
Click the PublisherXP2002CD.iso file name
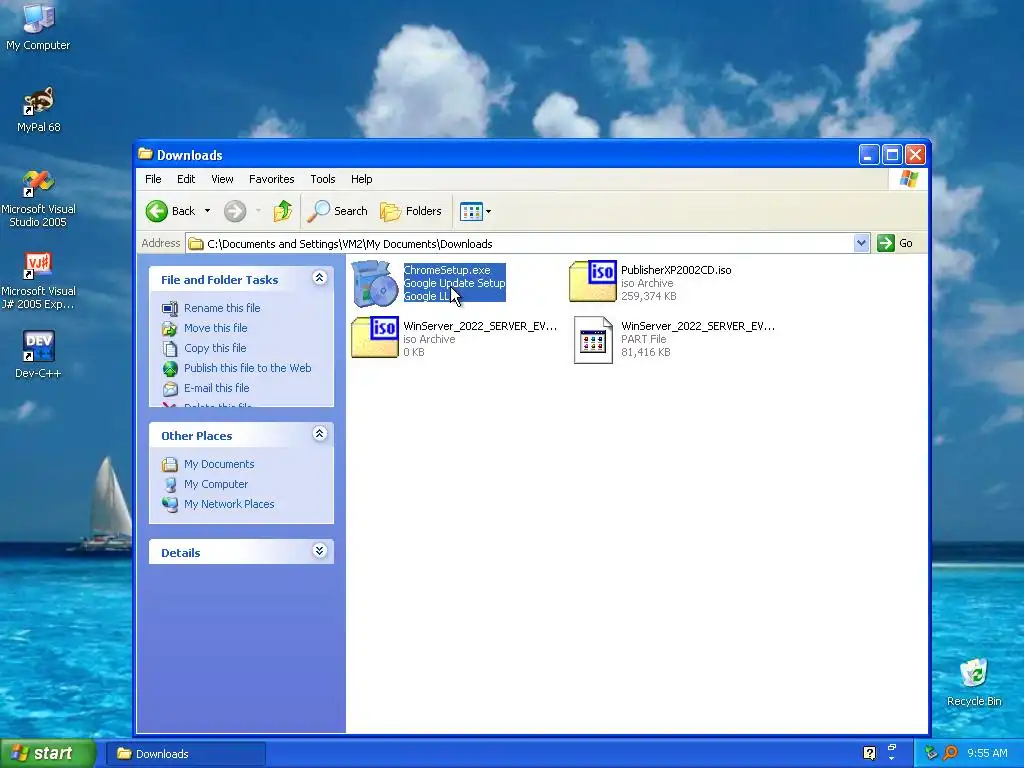(x=676, y=270)
